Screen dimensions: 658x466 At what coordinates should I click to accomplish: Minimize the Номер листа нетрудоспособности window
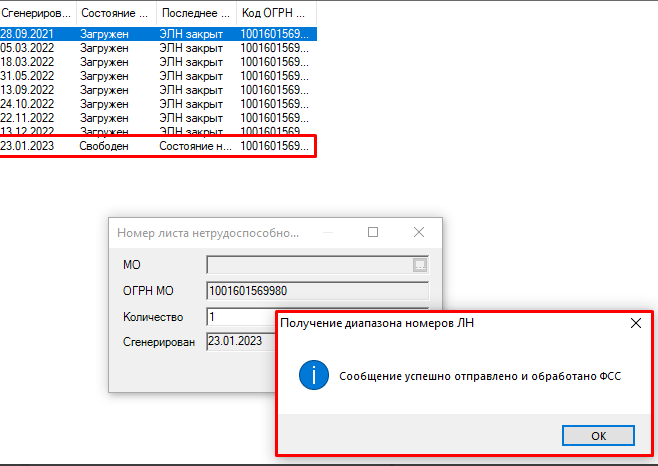327,232
